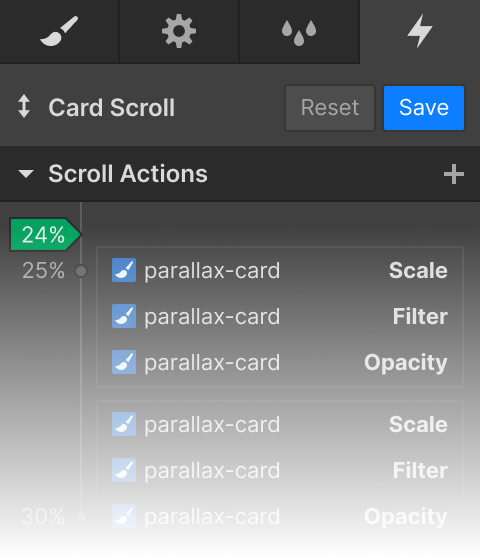This screenshot has height=558, width=480.
Task: Switch to the Settings gear tab
Action: [179, 31]
